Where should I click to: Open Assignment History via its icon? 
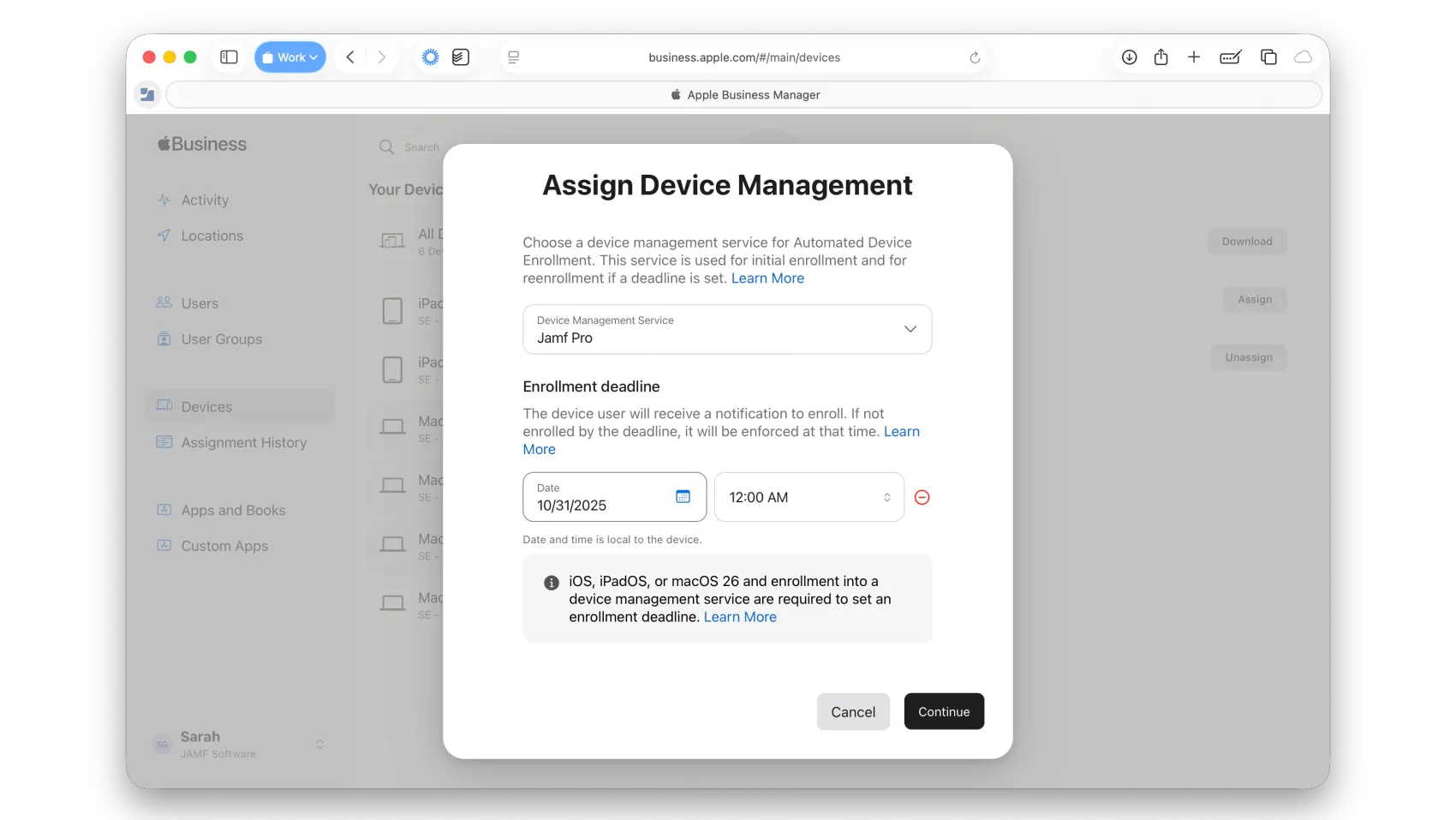point(164,442)
